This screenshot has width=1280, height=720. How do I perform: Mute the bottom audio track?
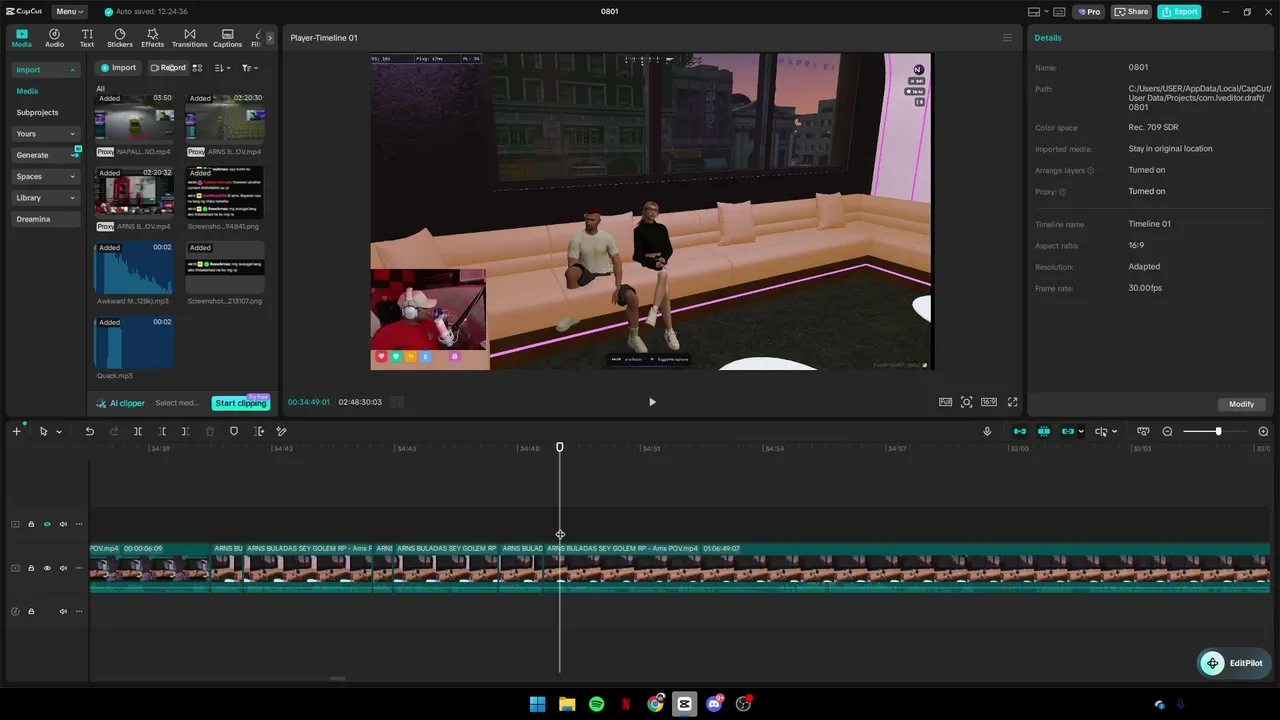[x=63, y=611]
